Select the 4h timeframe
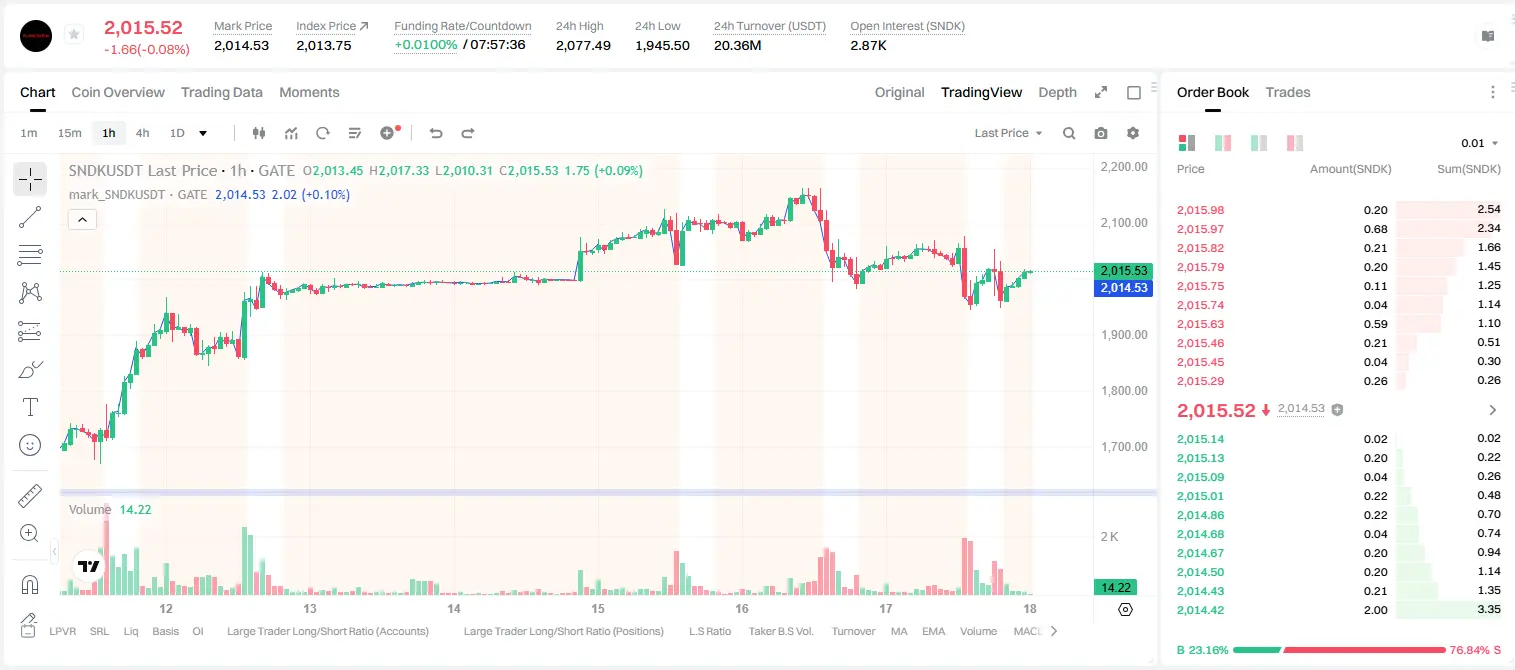Screen dimensions: 1515x670 point(142,133)
